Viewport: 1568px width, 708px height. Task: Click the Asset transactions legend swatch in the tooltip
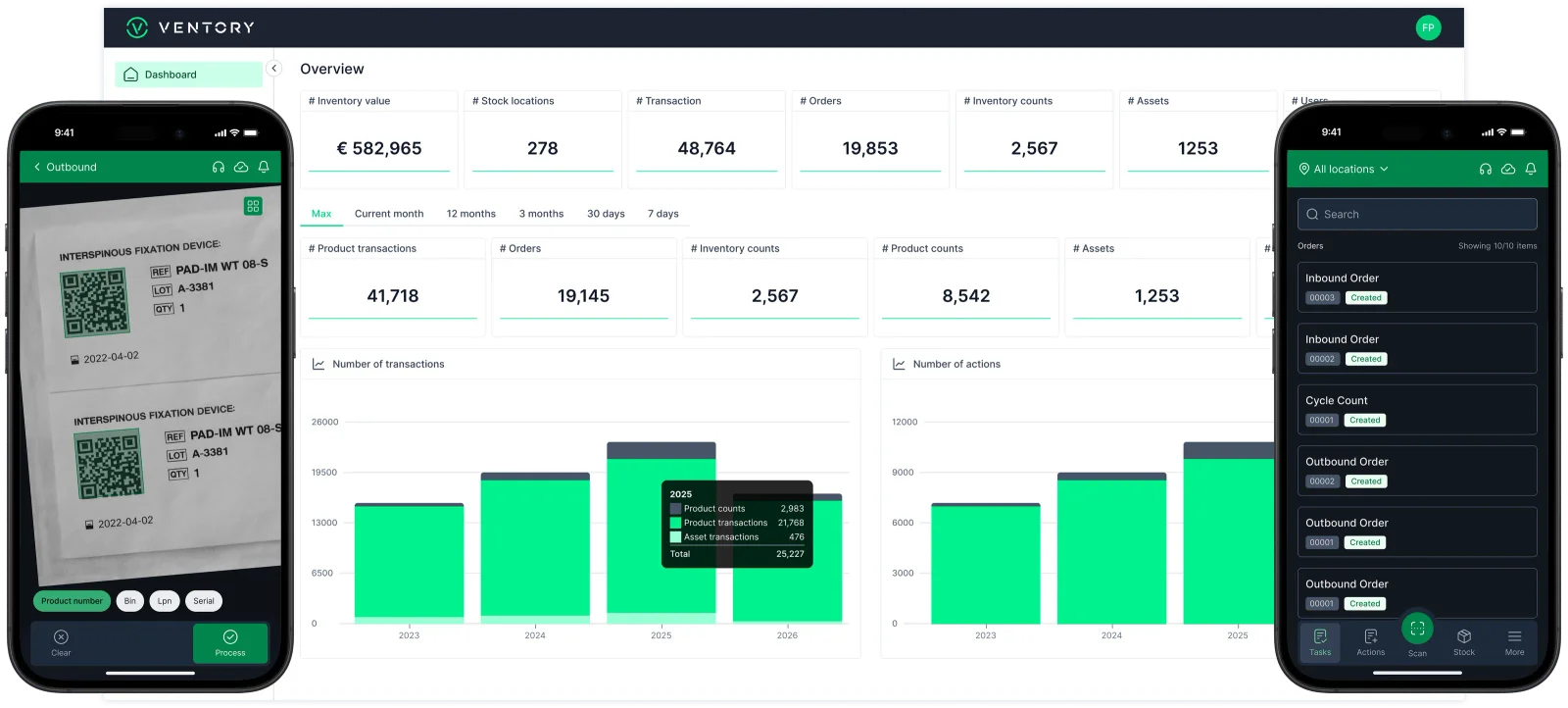(675, 537)
